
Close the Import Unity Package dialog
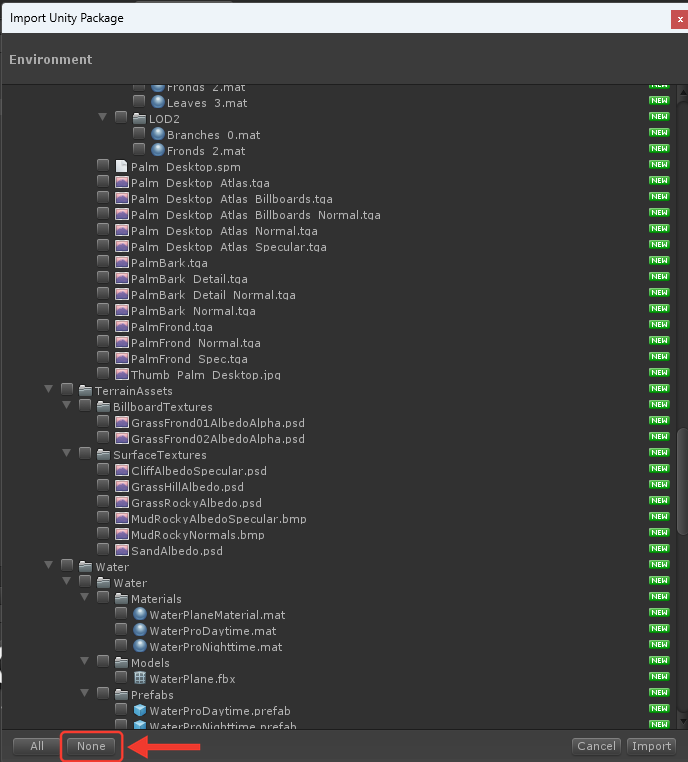click(680, 19)
